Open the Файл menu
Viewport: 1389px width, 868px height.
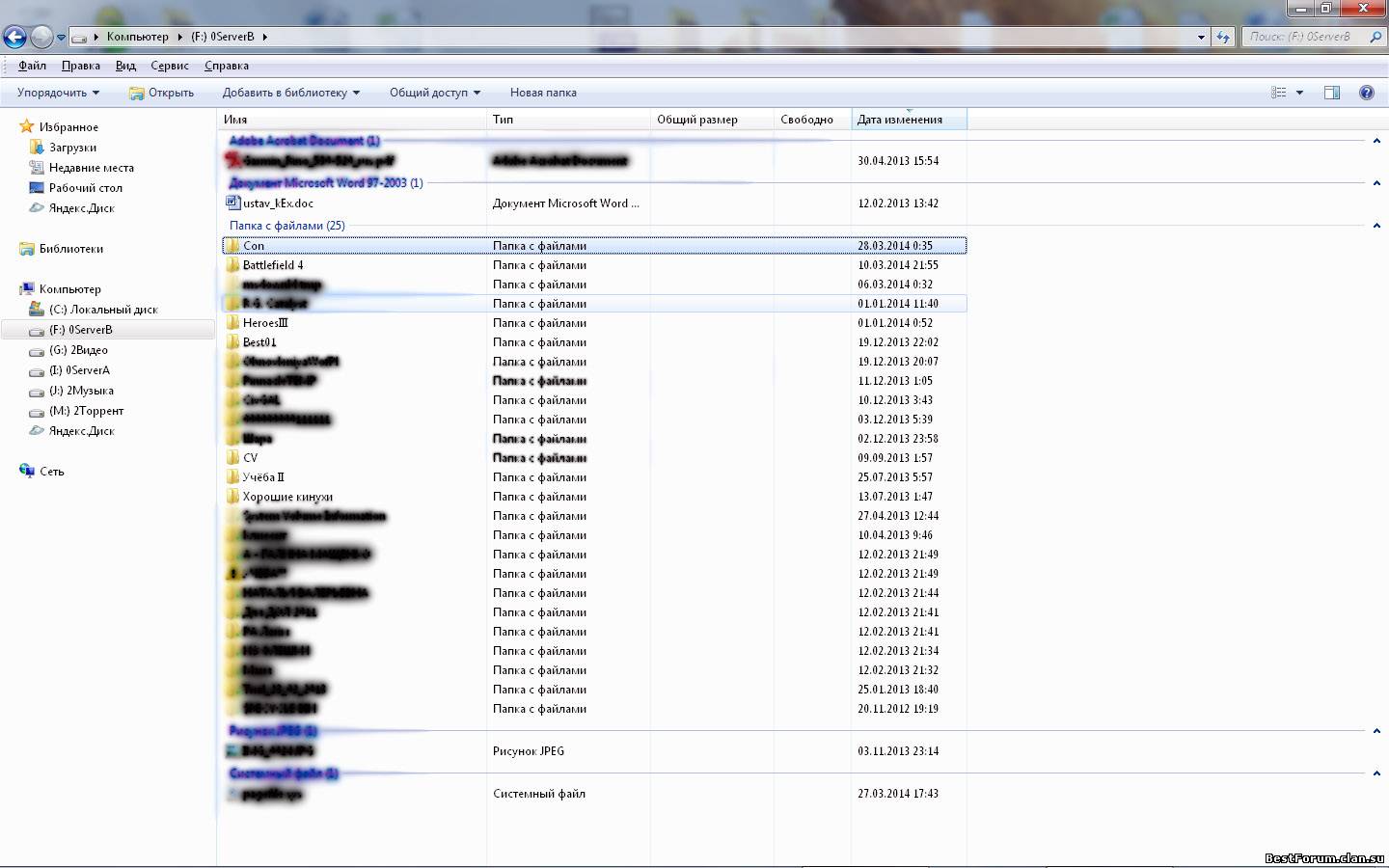click(x=32, y=66)
